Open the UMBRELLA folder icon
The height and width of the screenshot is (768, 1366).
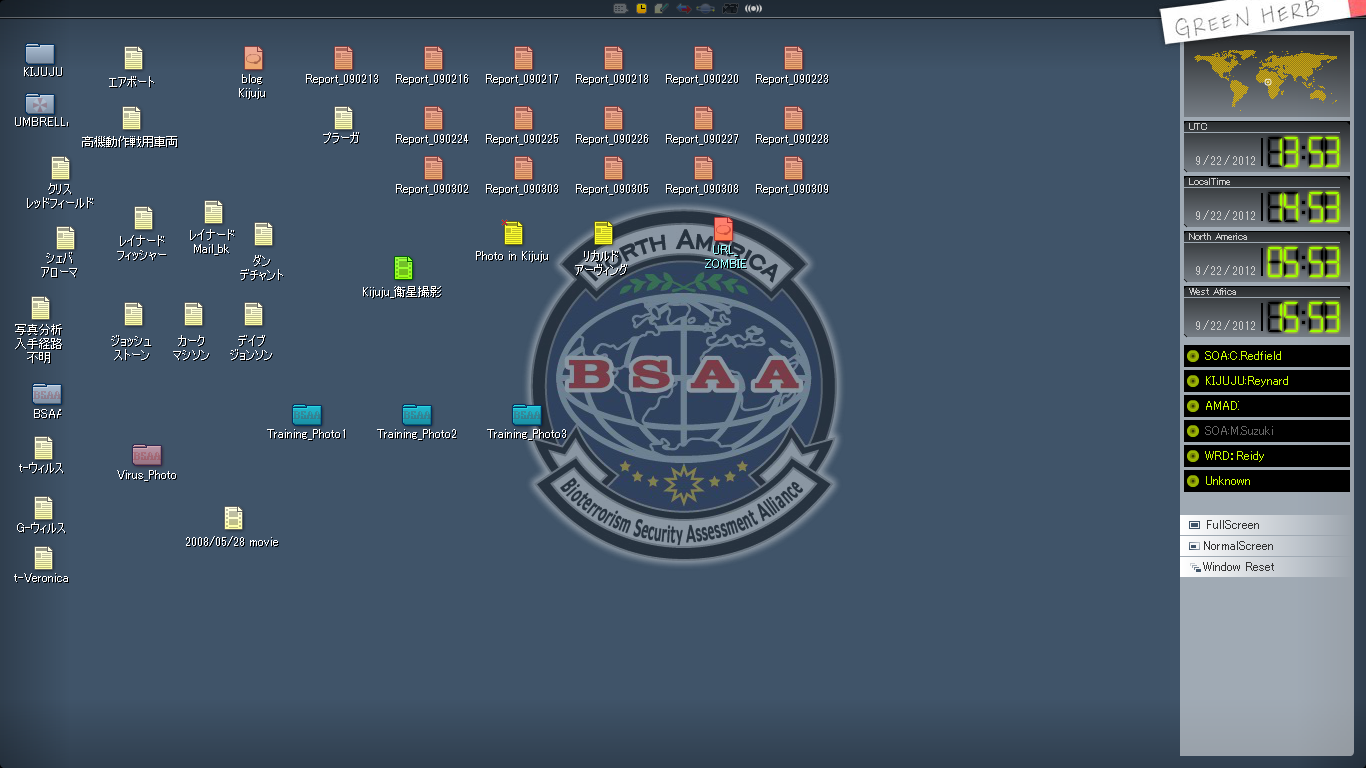coord(40,104)
